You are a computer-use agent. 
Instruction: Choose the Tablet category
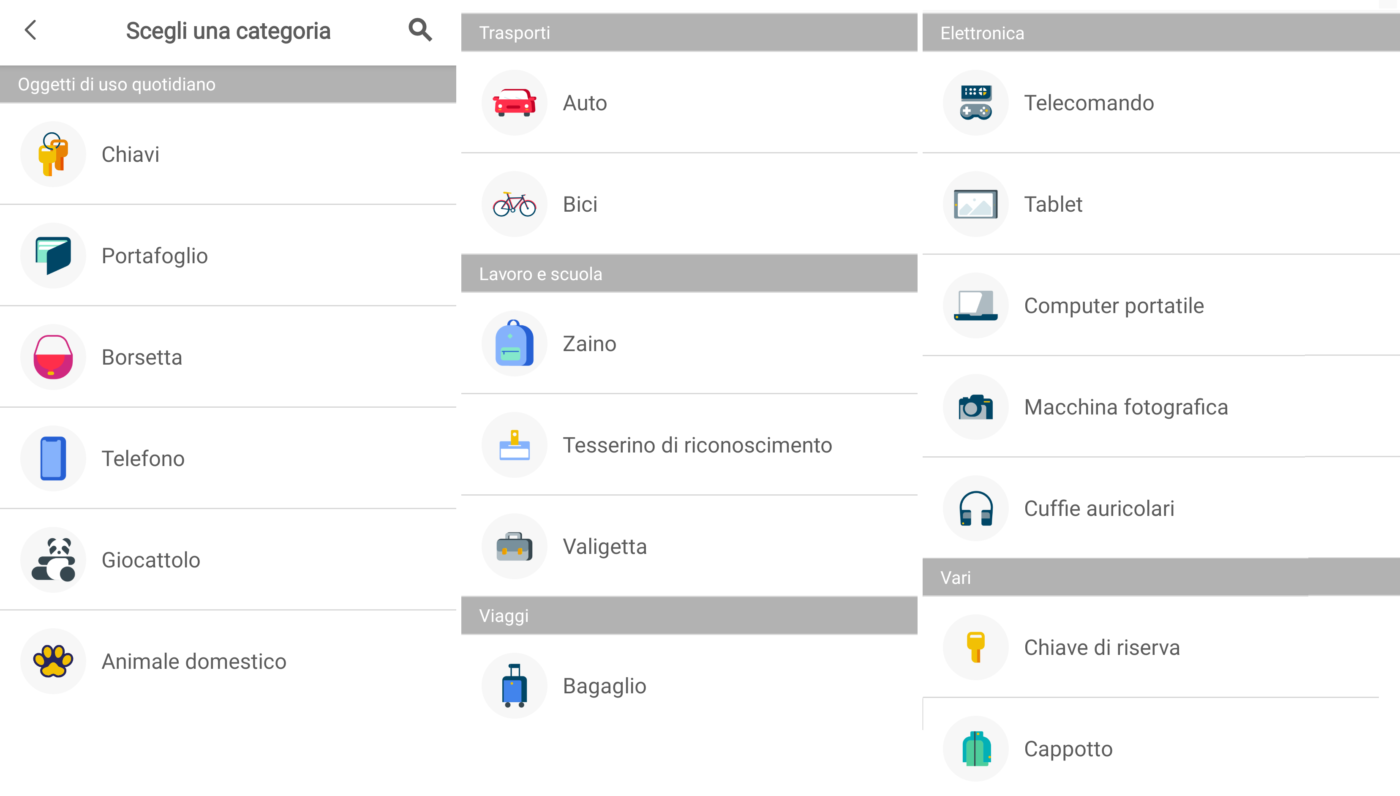coord(1053,204)
